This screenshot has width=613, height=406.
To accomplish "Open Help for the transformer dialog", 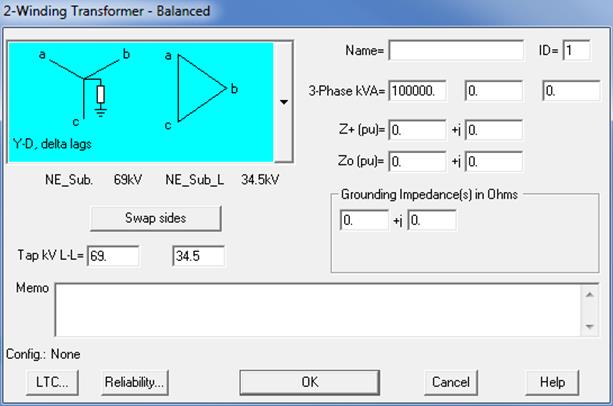I will 552,383.
